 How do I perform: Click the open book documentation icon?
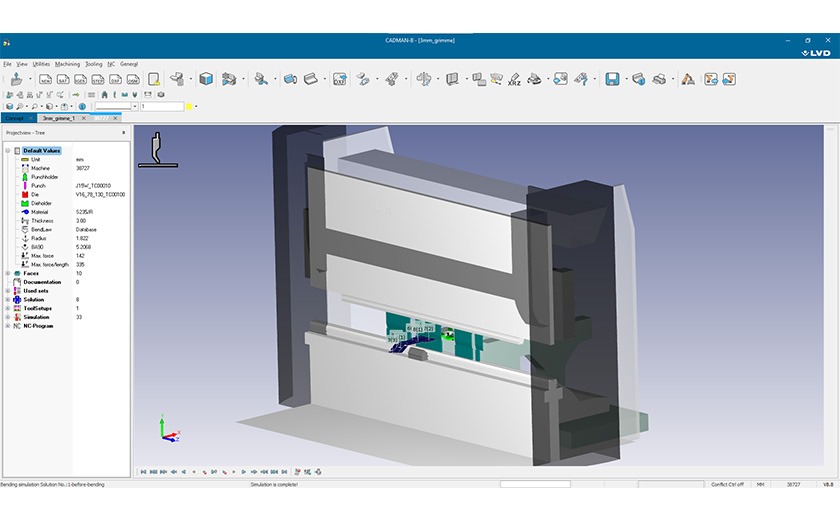[x=453, y=79]
